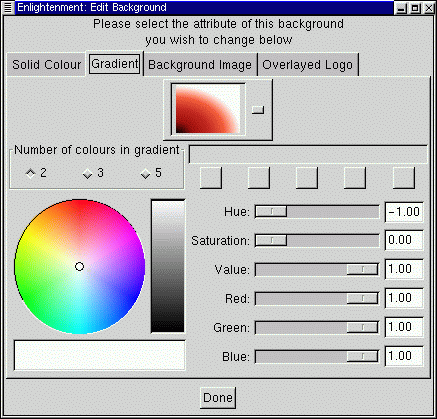Click the Saturation value field
Viewport: 437px width, 419px height.
tap(404, 240)
